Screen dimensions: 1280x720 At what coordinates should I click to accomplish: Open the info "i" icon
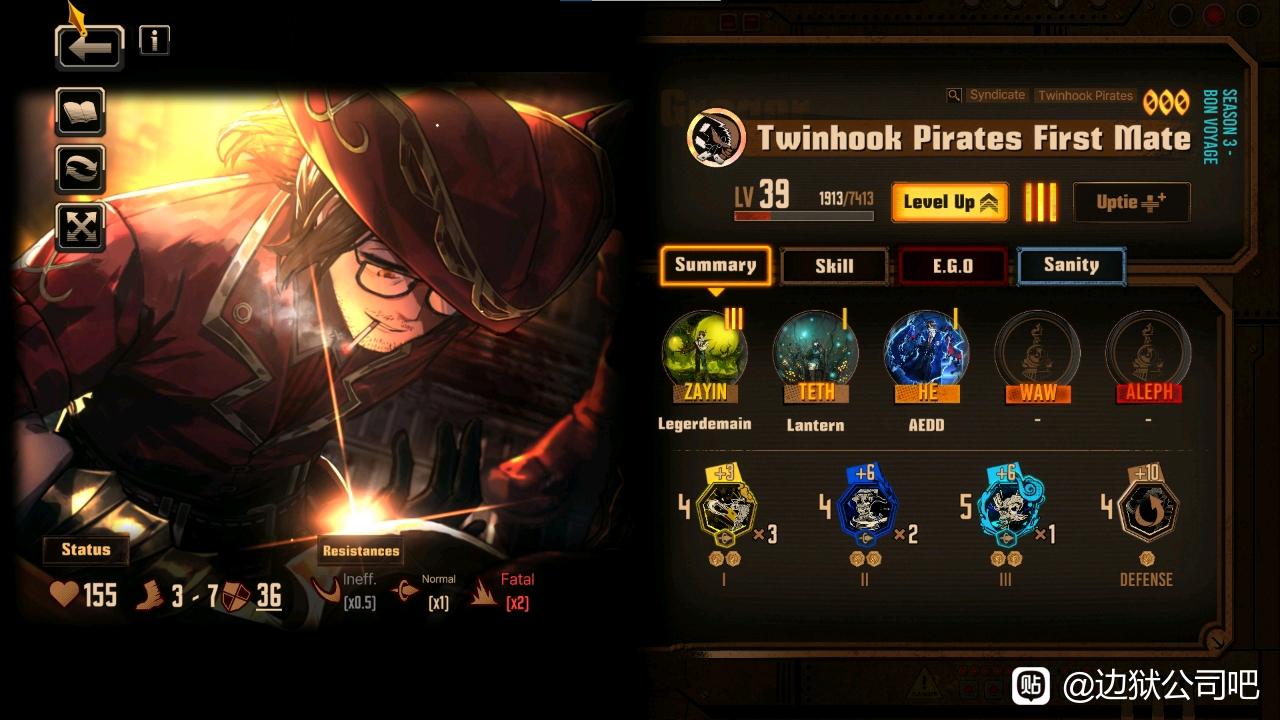click(154, 40)
